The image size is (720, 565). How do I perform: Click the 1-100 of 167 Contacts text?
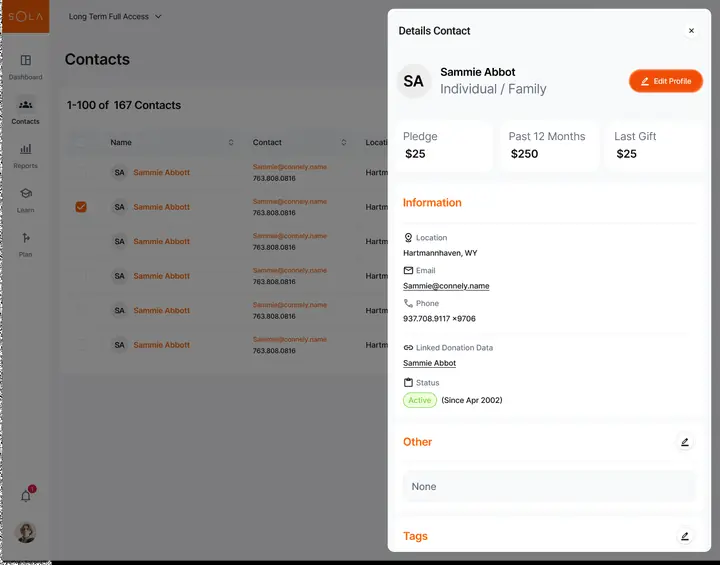point(124,105)
